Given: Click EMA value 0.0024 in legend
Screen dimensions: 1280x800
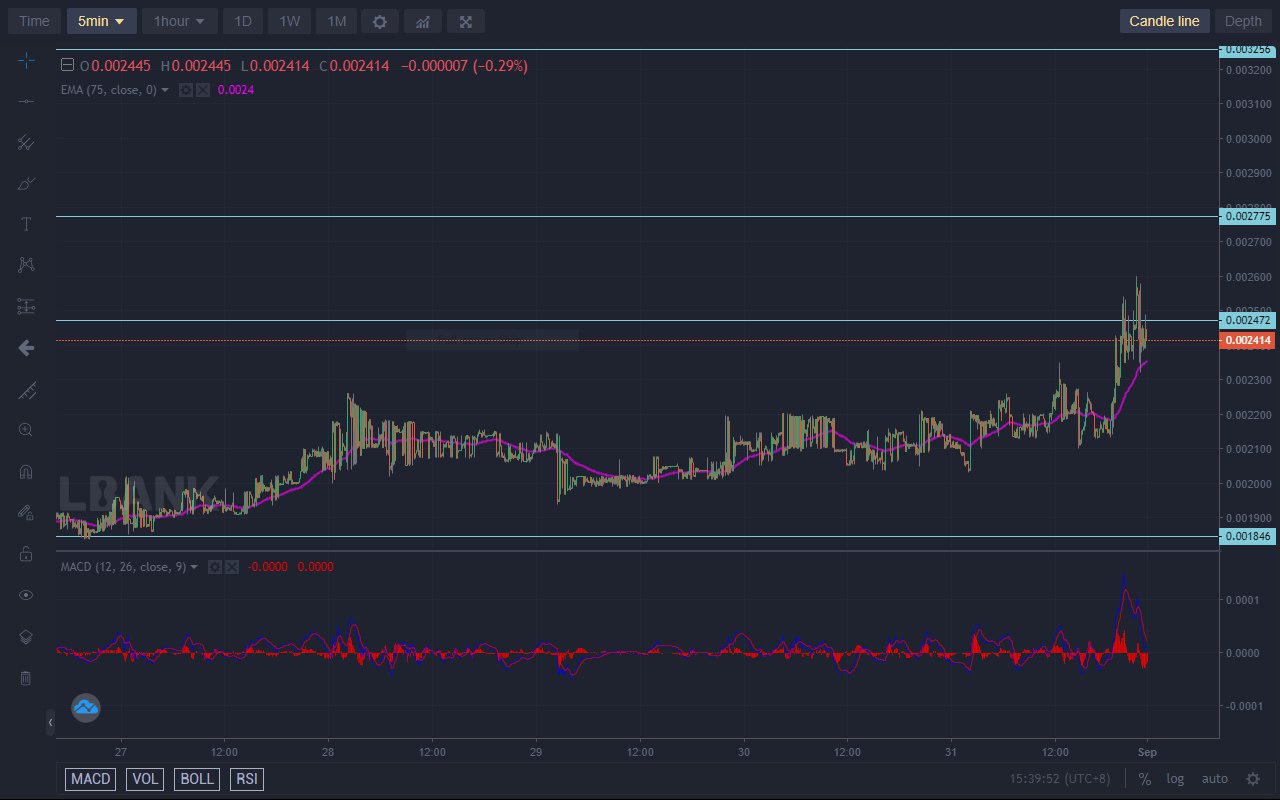Looking at the screenshot, I should coord(235,90).
